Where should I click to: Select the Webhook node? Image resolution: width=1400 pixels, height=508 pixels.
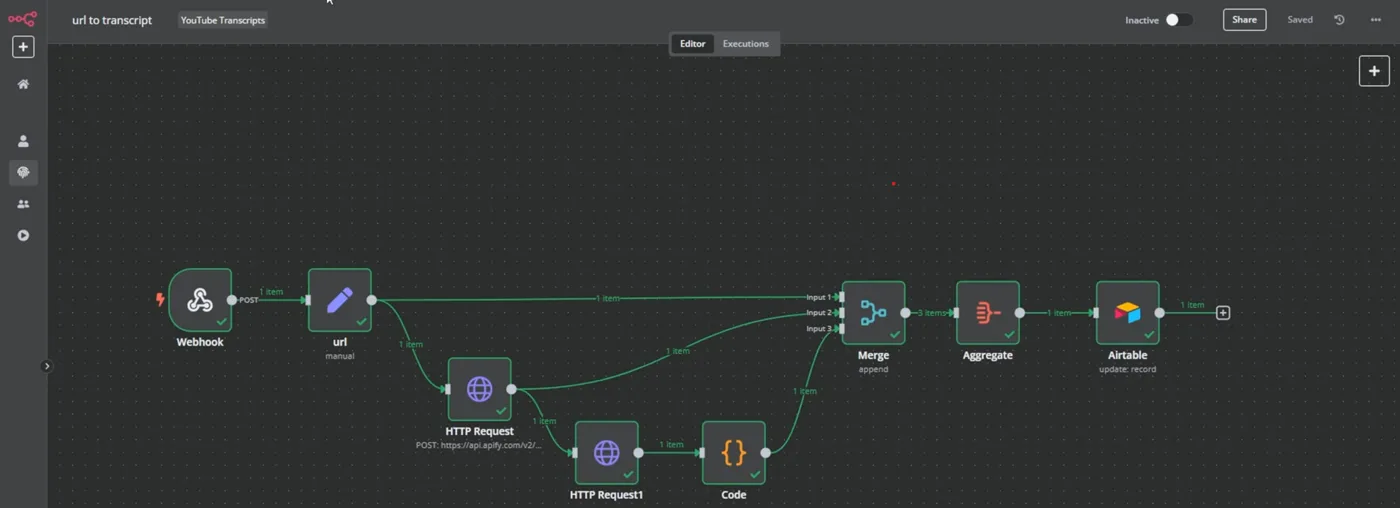tap(200, 300)
